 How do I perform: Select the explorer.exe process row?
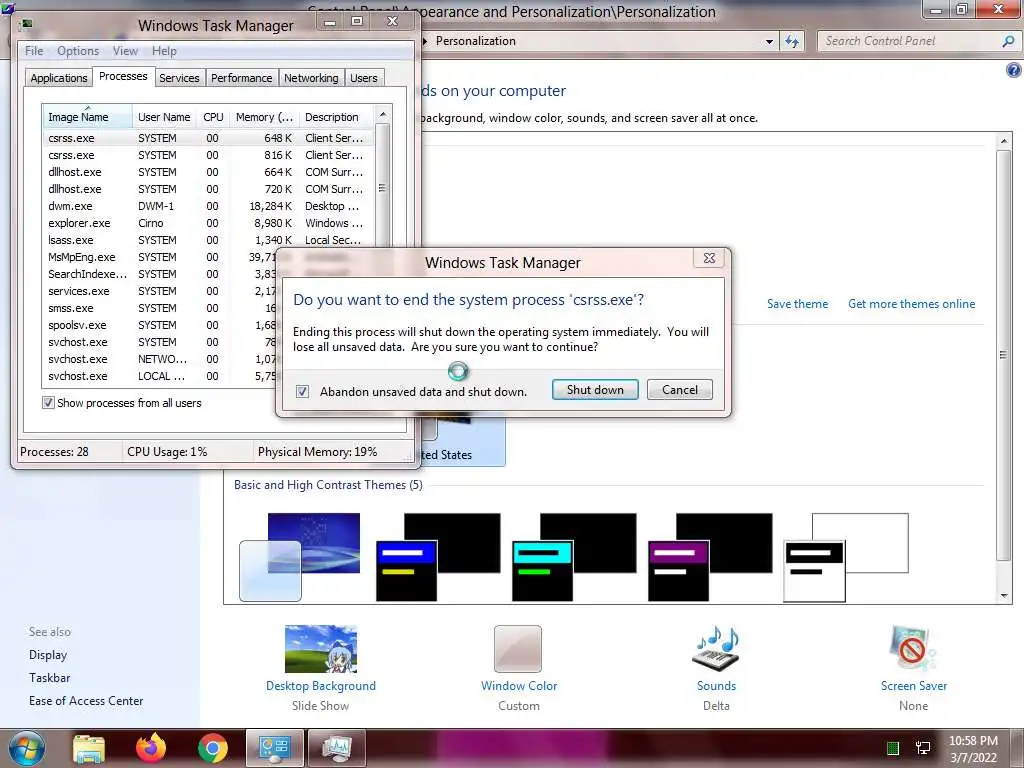tap(207, 223)
